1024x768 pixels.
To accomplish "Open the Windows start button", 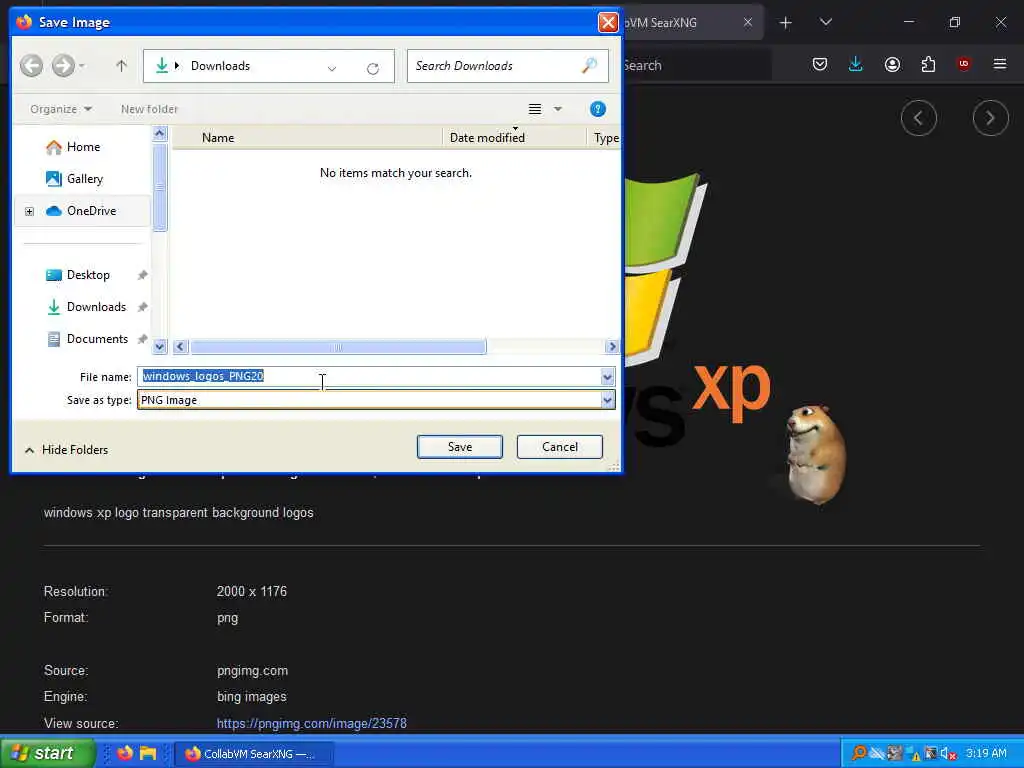I will [47, 753].
